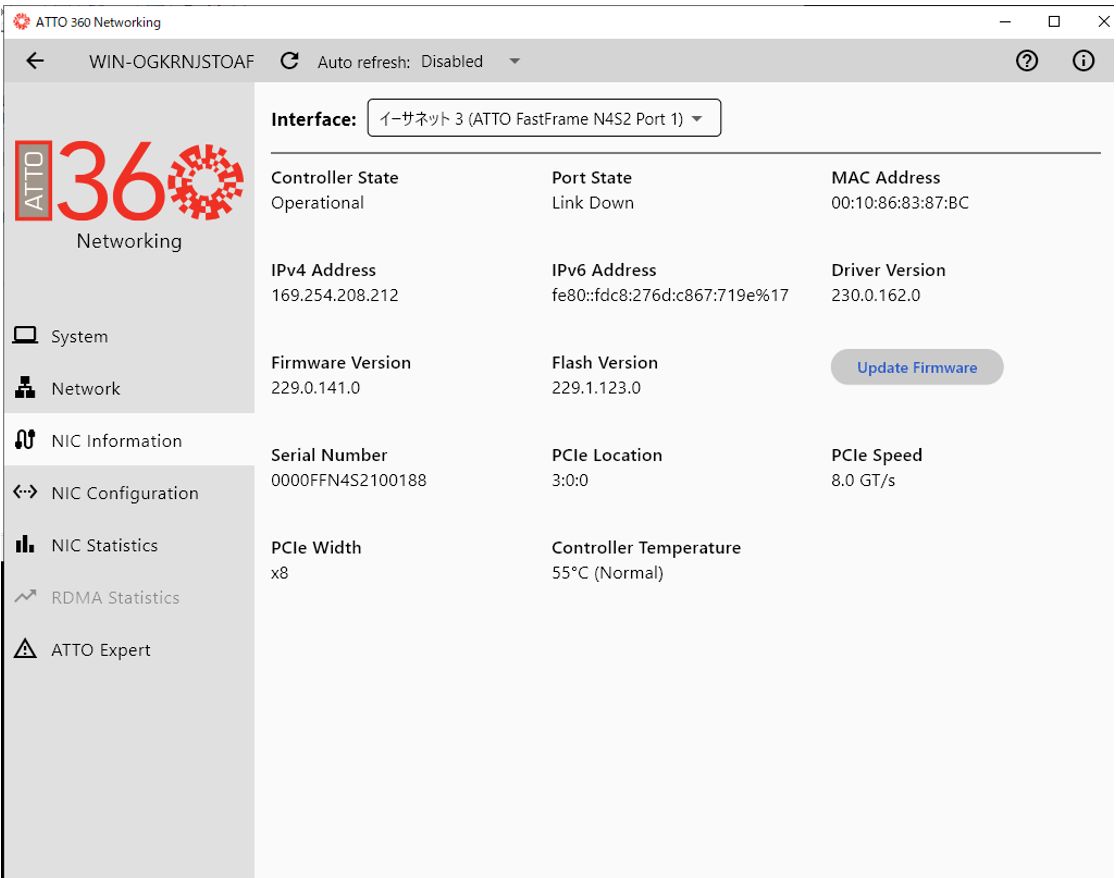1116x878 pixels.
Task: Select the IPv6 address fe80::fdc8:276d:c867:719e%17
Action: click(x=670, y=295)
